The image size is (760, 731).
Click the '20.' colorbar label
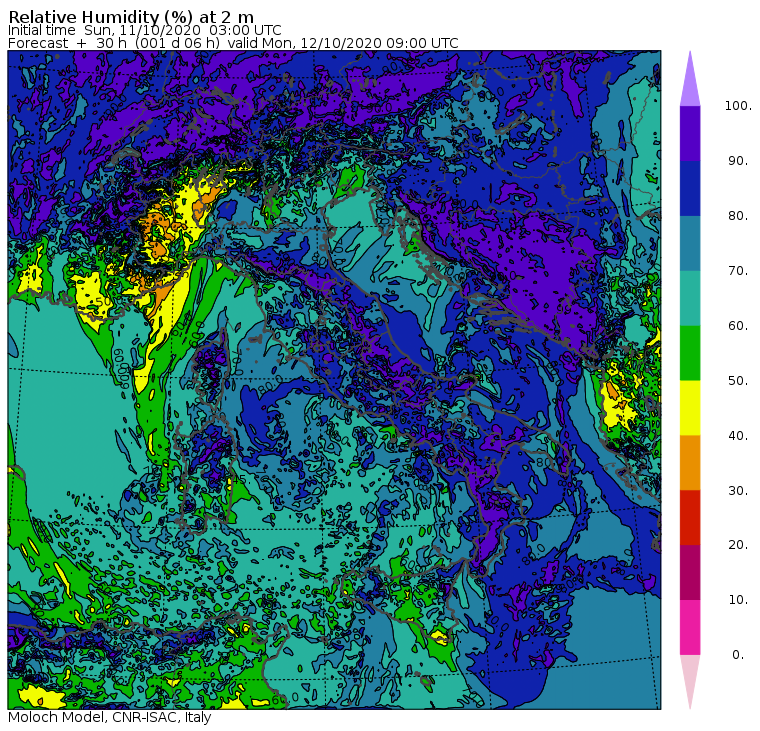pyautogui.click(x=738, y=545)
